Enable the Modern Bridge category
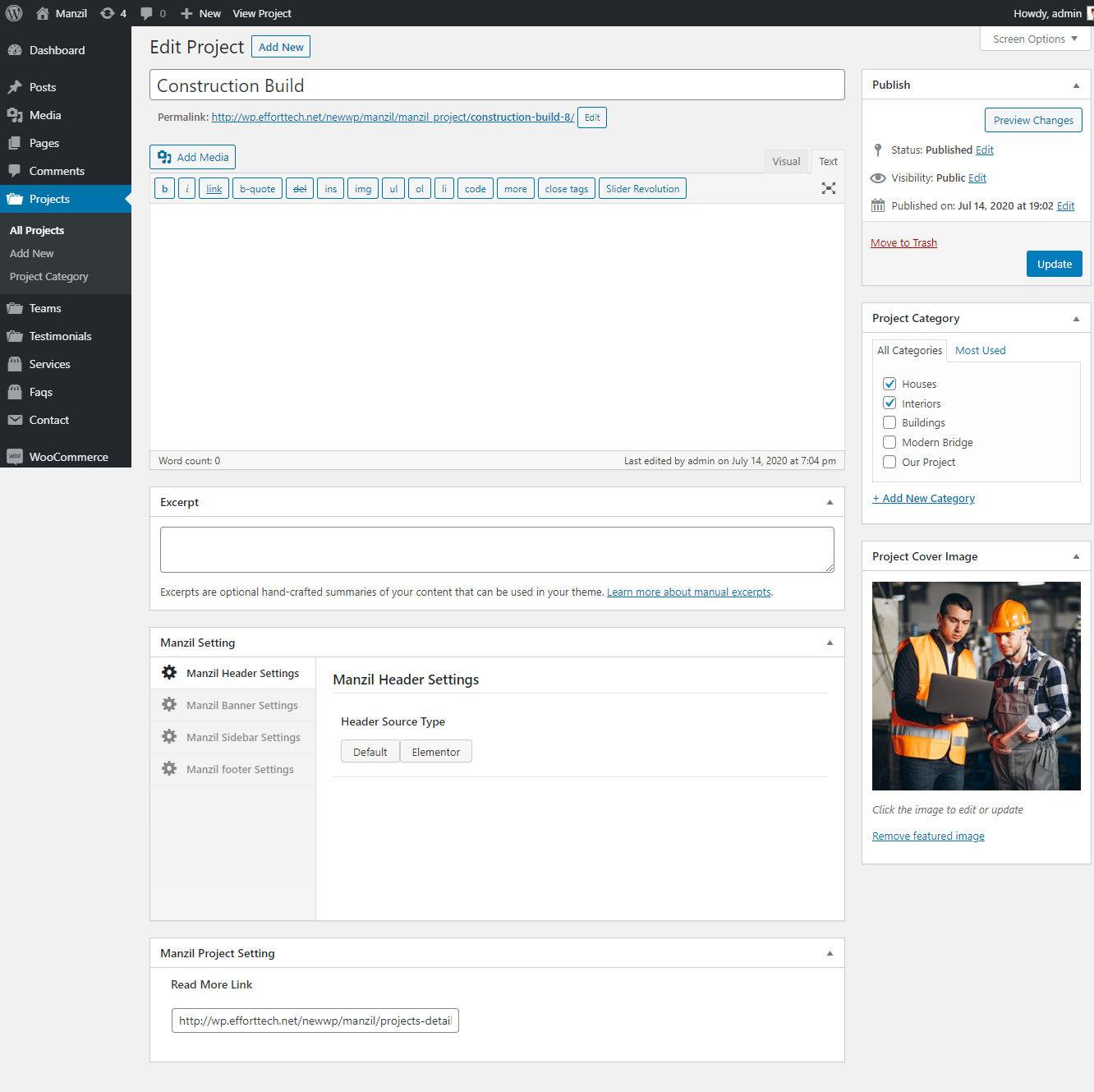This screenshot has height=1092, width=1094. point(889,442)
